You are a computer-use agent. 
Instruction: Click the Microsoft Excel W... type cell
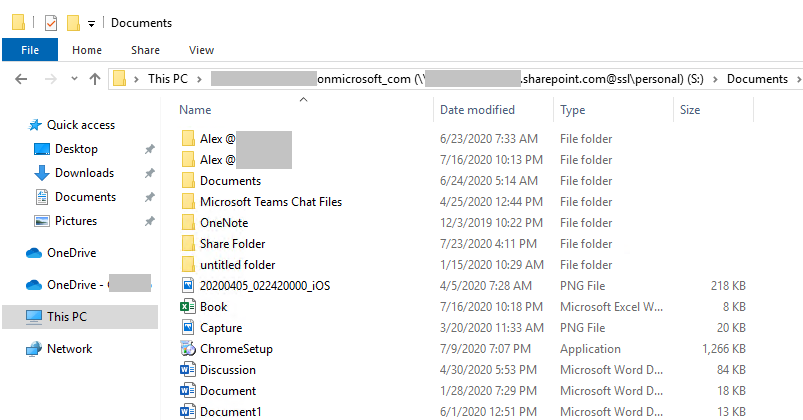(x=611, y=307)
